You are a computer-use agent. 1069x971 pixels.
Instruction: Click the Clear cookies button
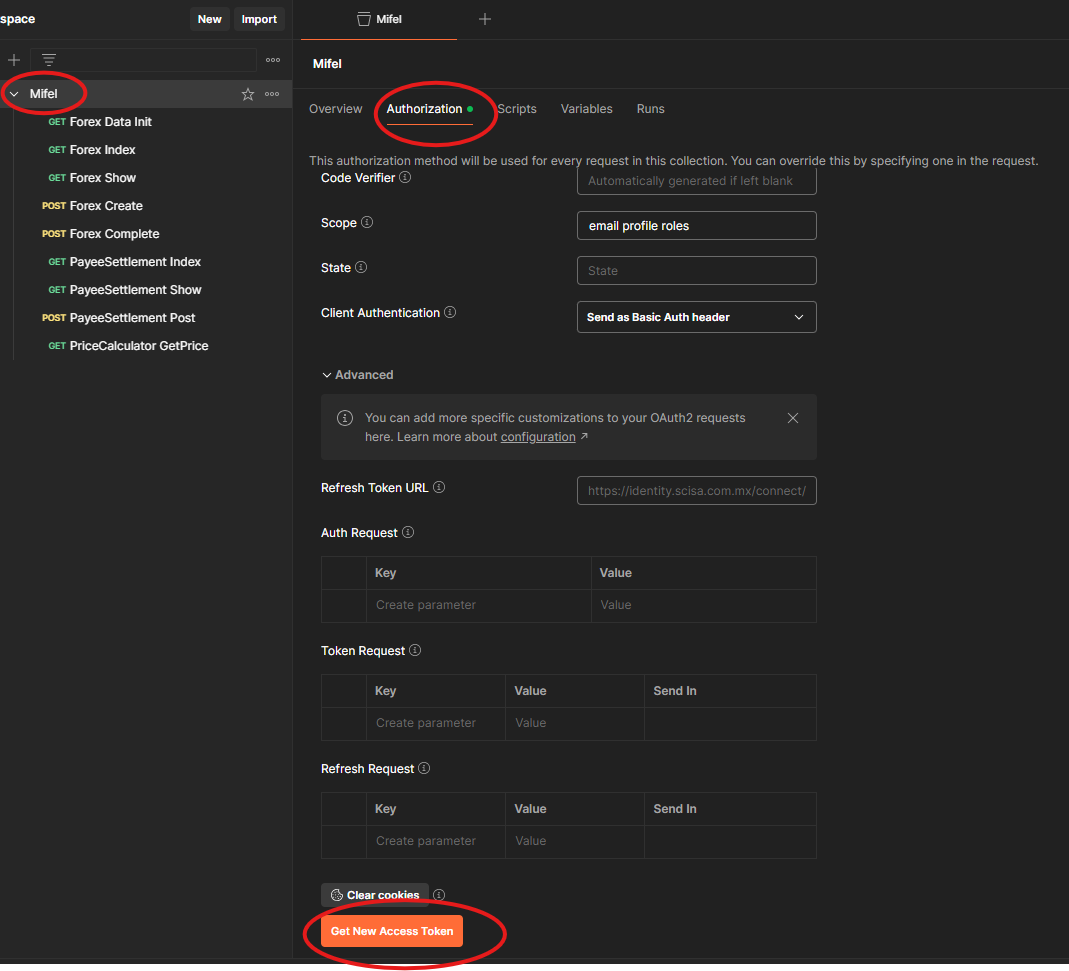pyautogui.click(x=375, y=895)
